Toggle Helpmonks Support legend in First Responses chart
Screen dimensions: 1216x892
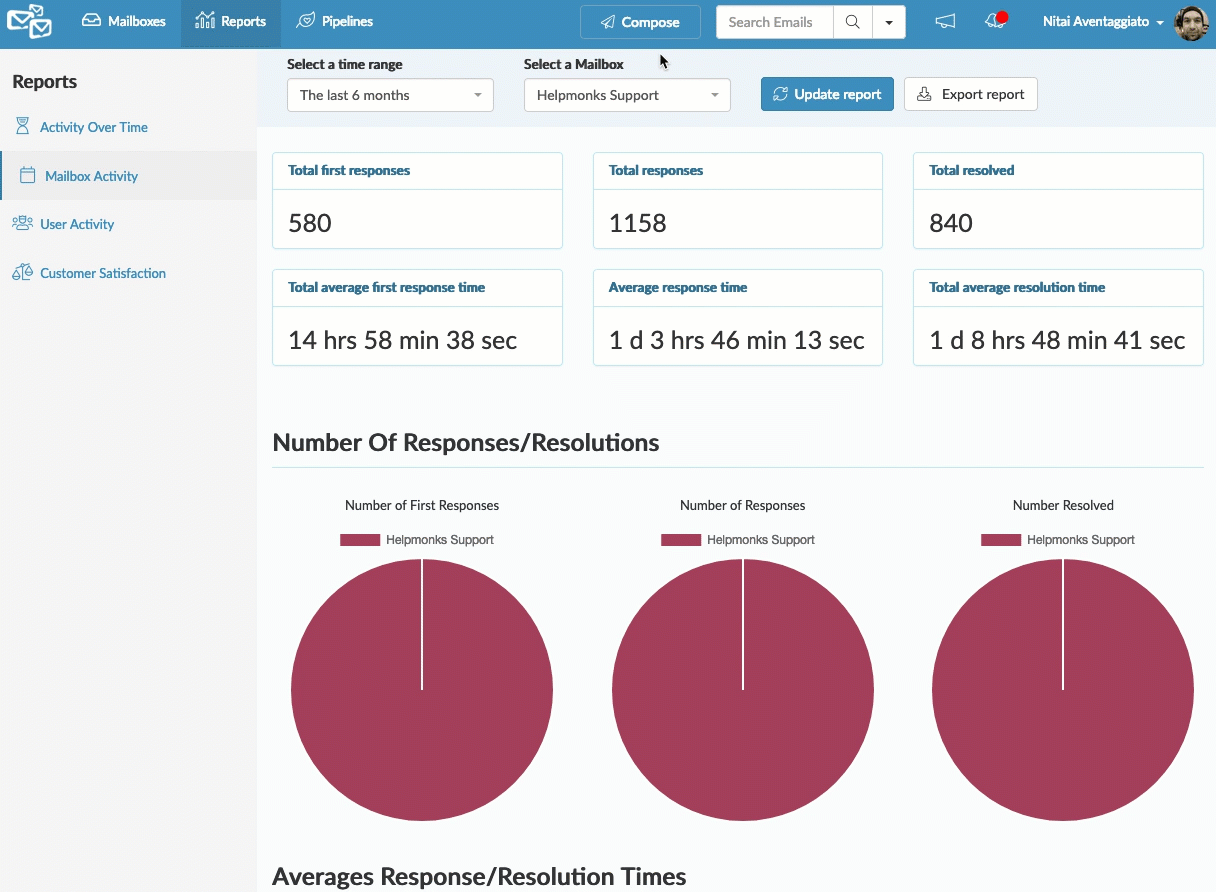click(417, 540)
